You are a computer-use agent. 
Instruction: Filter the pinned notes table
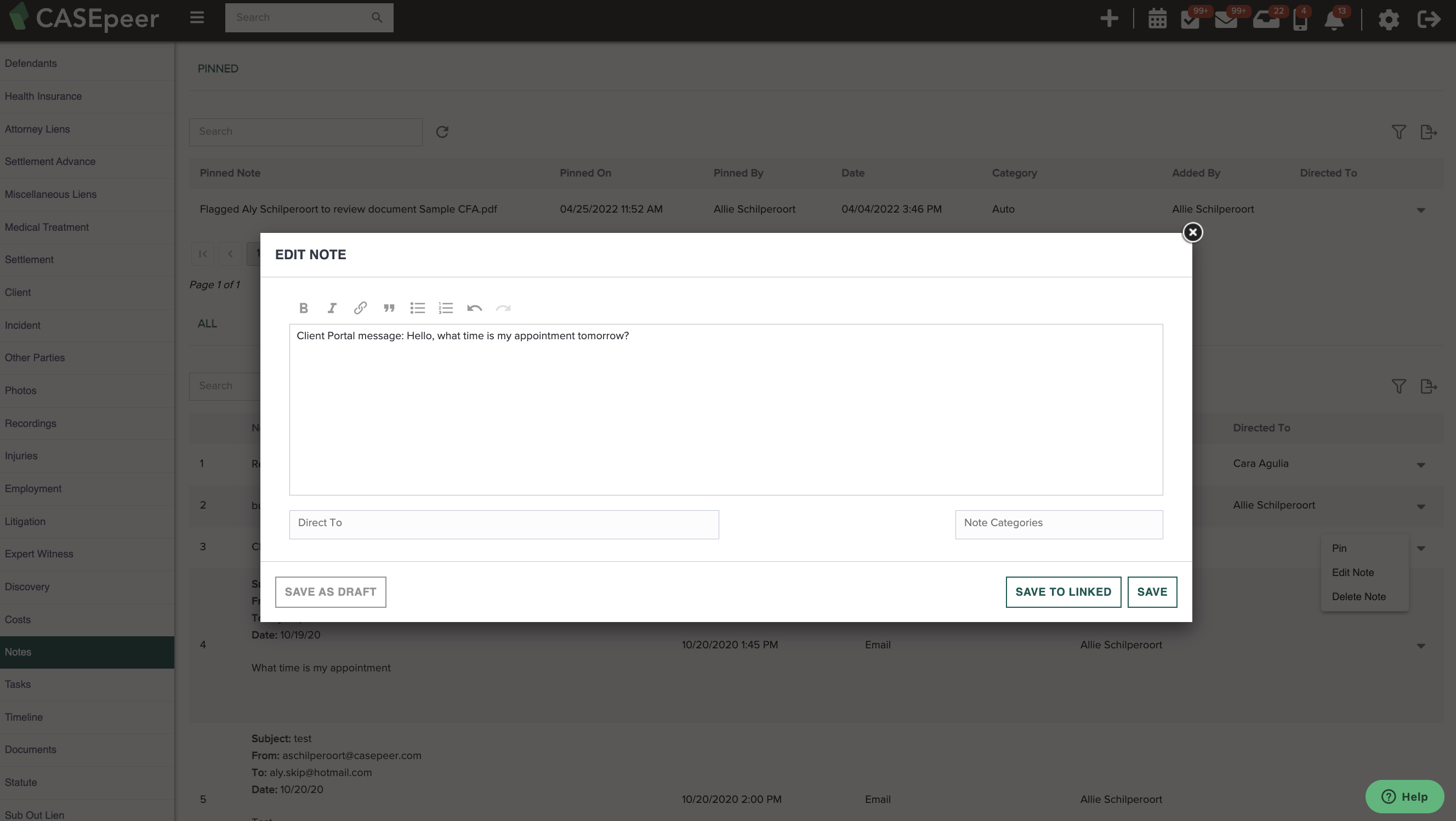click(x=1398, y=132)
